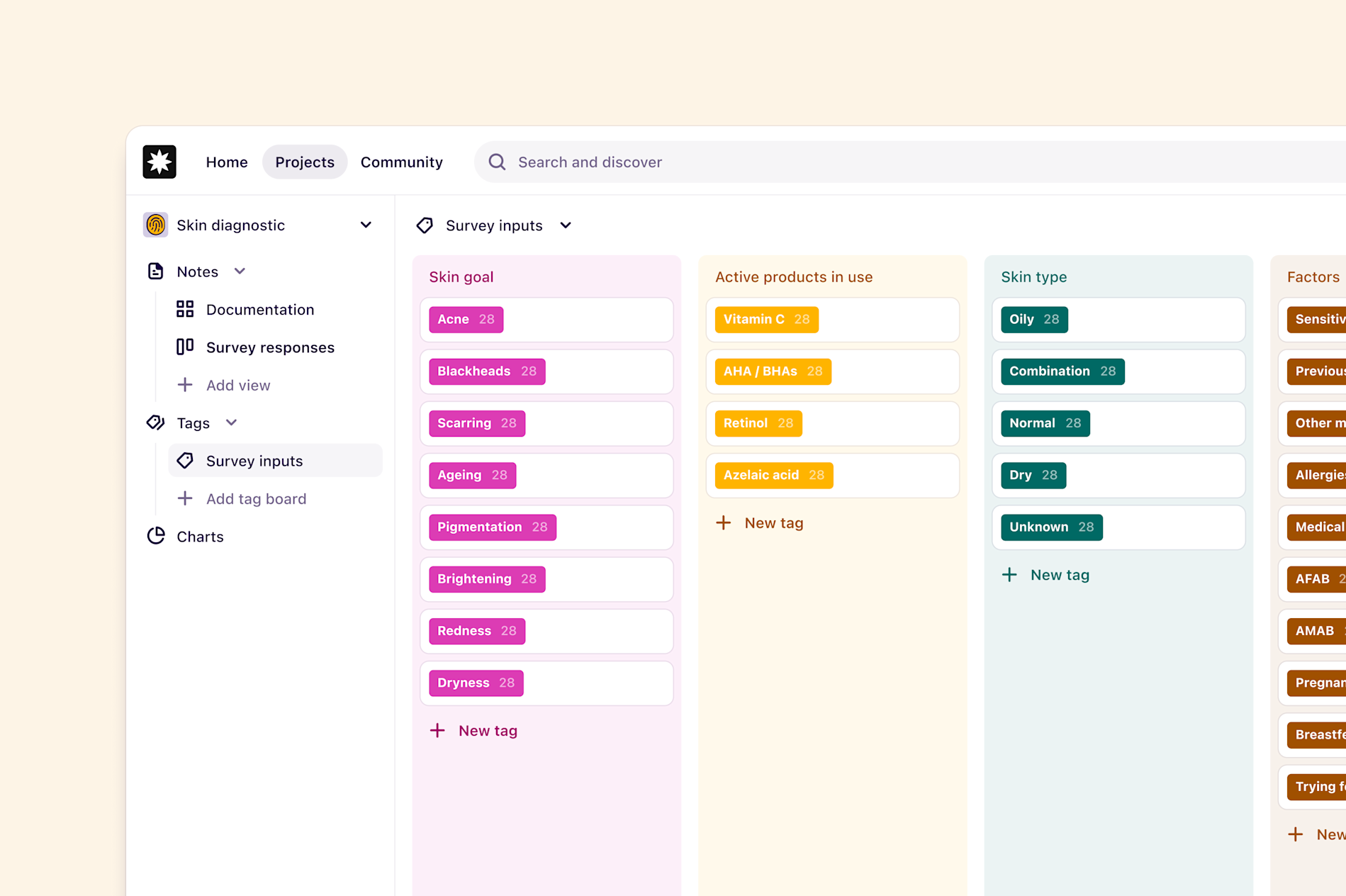1346x896 pixels.
Task: Click the plus icon under Skin type column
Action: [x=1009, y=575]
